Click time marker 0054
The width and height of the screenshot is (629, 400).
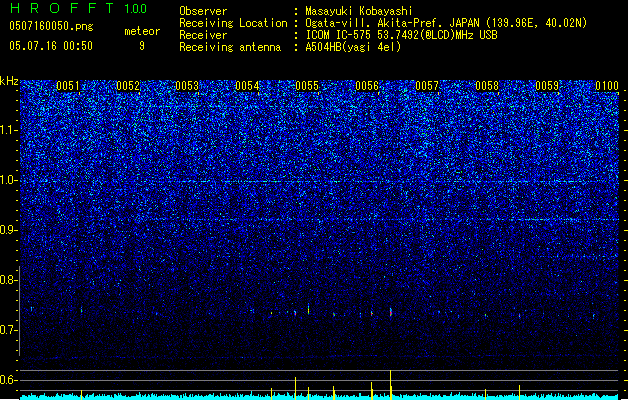(247, 86)
